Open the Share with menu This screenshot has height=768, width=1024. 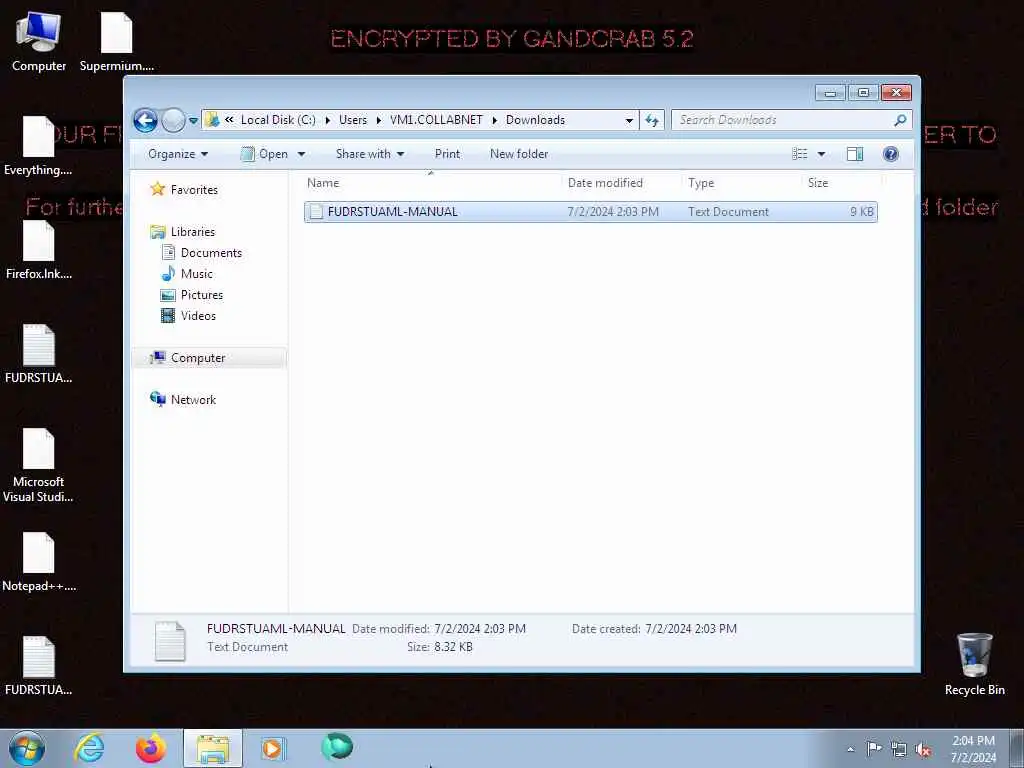[x=370, y=154]
